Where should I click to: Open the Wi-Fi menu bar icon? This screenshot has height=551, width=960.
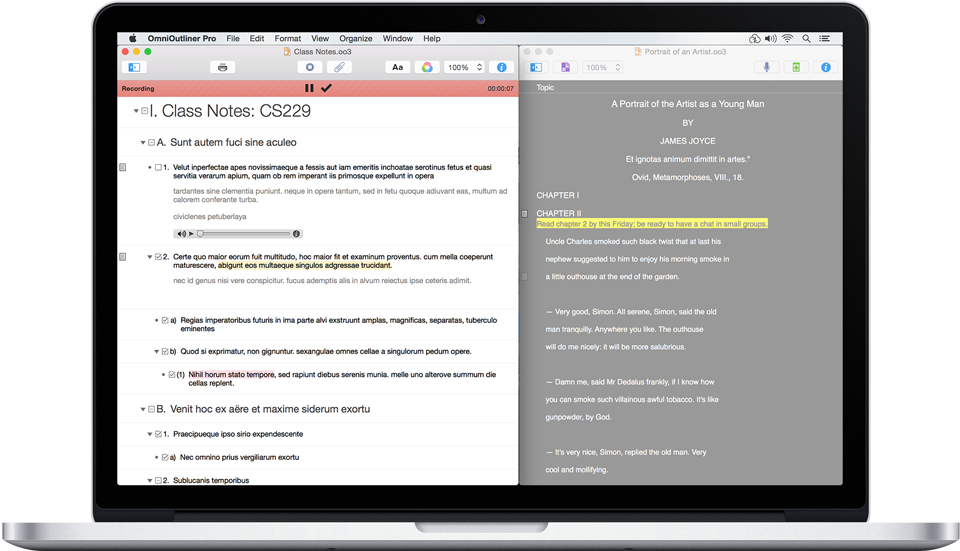click(788, 38)
